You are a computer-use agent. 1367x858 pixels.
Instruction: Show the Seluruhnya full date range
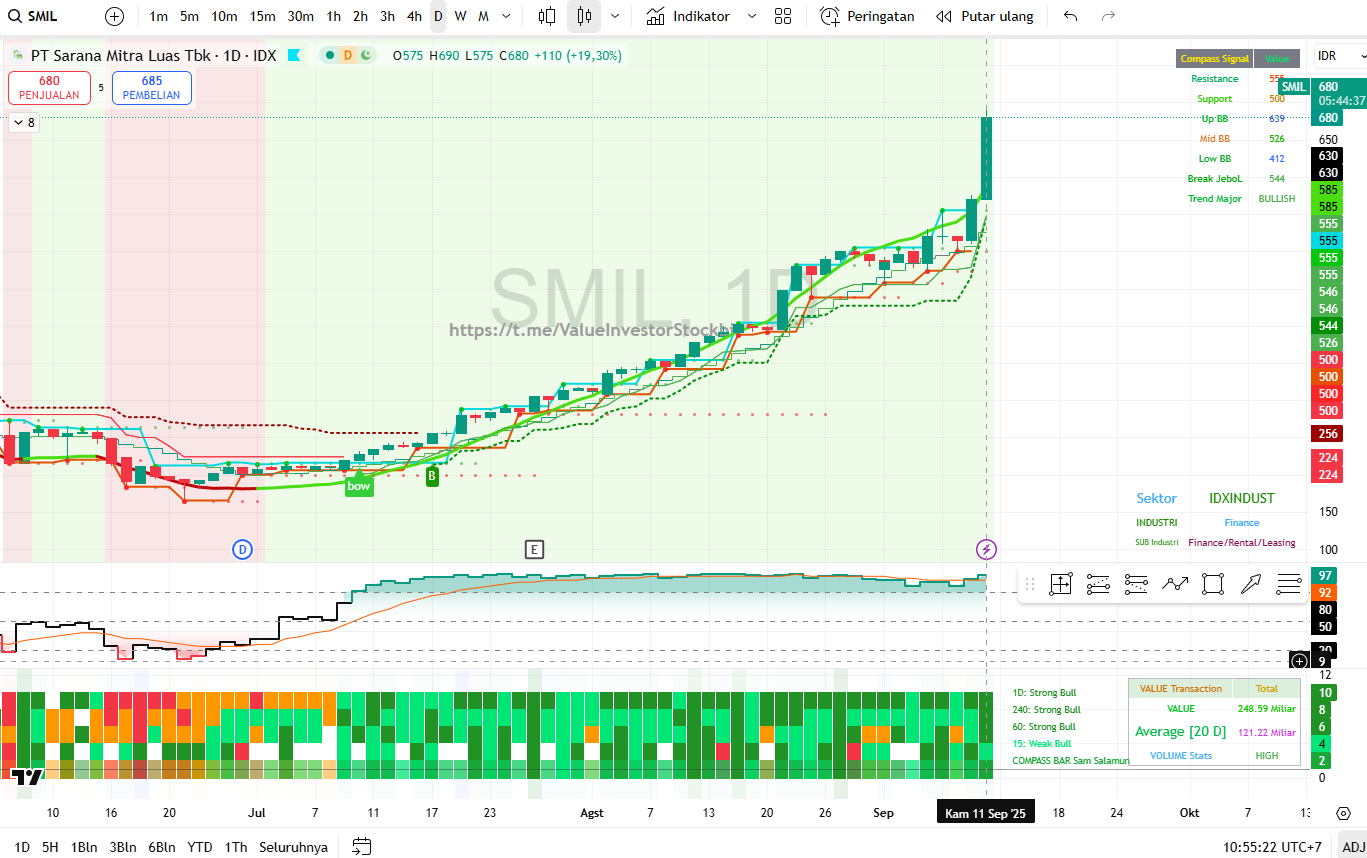point(293,847)
